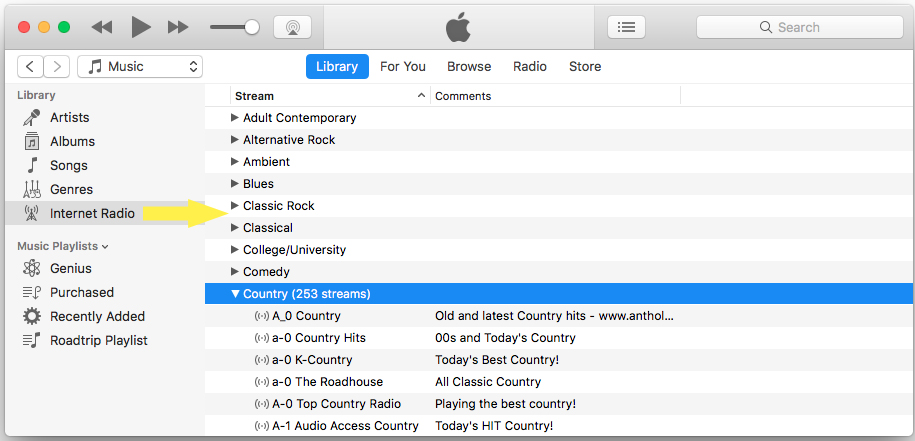Screen dimensions: 915x441
Task: Open the Store tab
Action: tap(585, 66)
